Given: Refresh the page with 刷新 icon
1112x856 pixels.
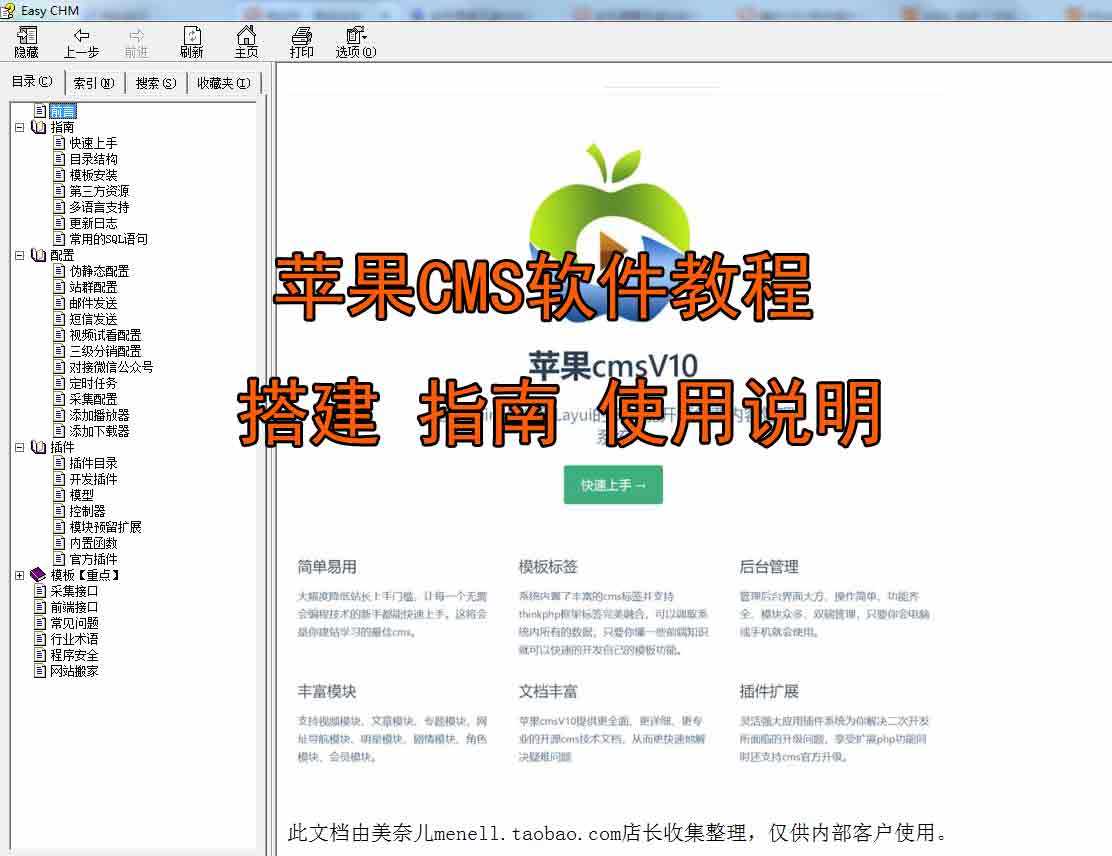Looking at the screenshot, I should [x=191, y=42].
